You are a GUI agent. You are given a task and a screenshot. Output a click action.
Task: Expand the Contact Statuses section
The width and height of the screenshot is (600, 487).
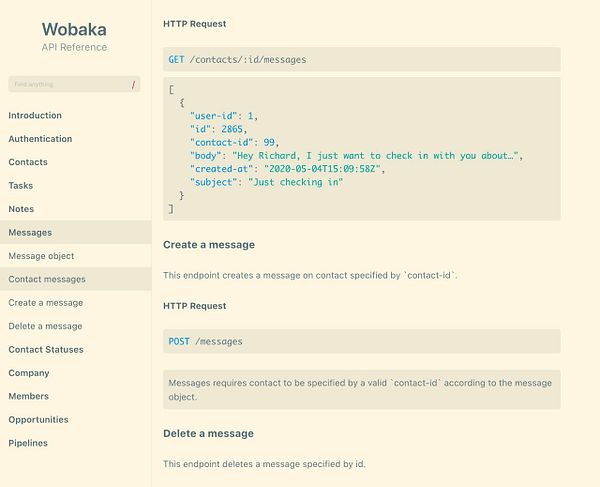tap(46, 350)
